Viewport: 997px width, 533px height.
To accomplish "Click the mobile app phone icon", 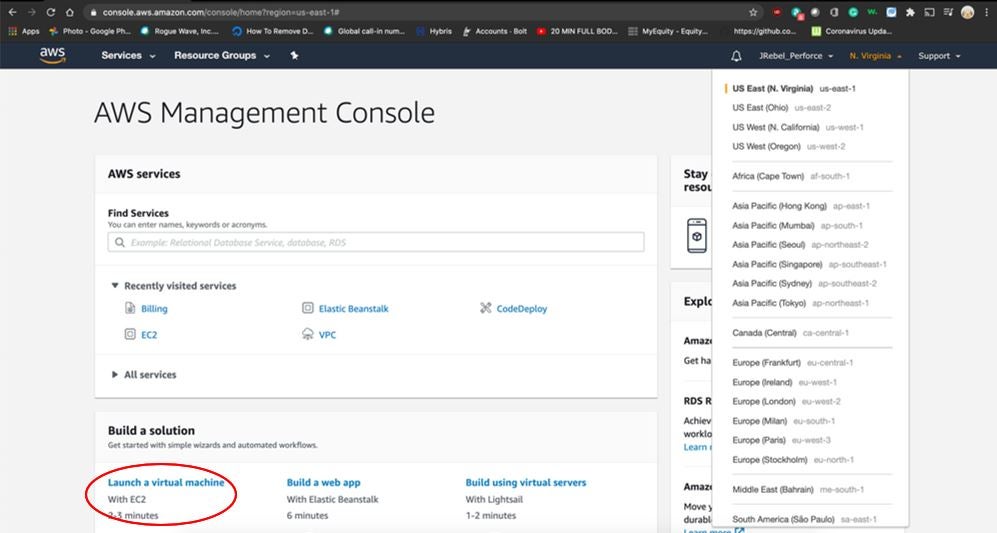I will [x=697, y=235].
